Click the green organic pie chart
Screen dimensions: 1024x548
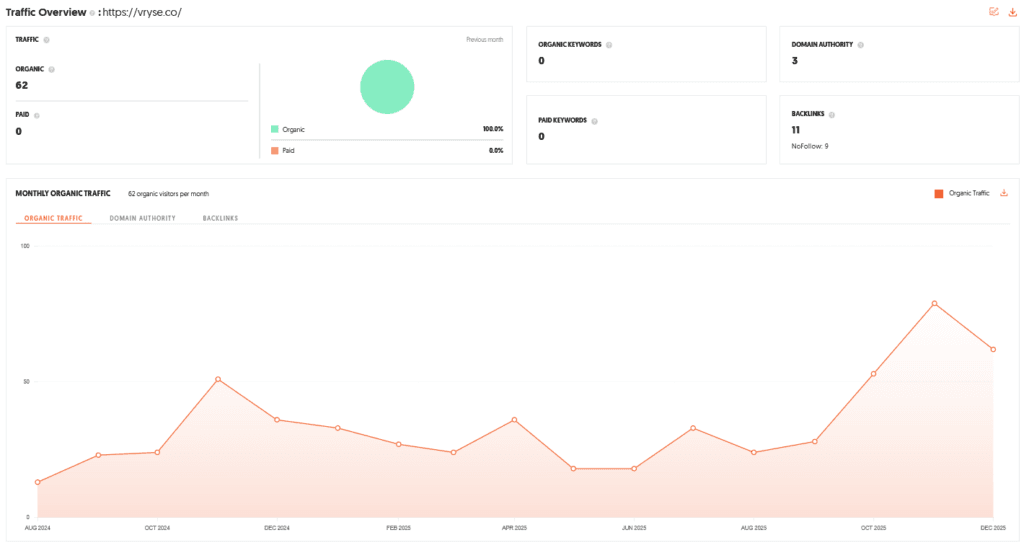tap(387, 87)
